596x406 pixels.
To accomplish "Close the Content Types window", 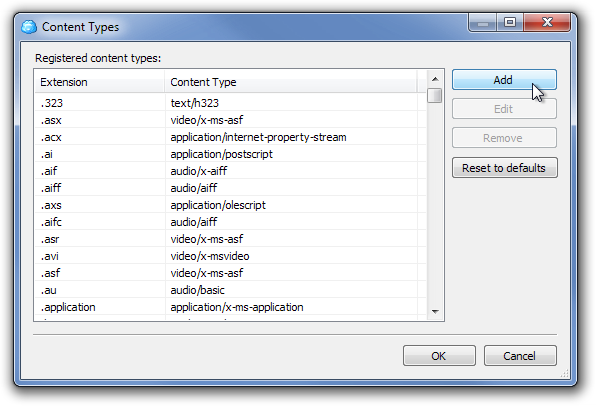I will [x=547, y=22].
